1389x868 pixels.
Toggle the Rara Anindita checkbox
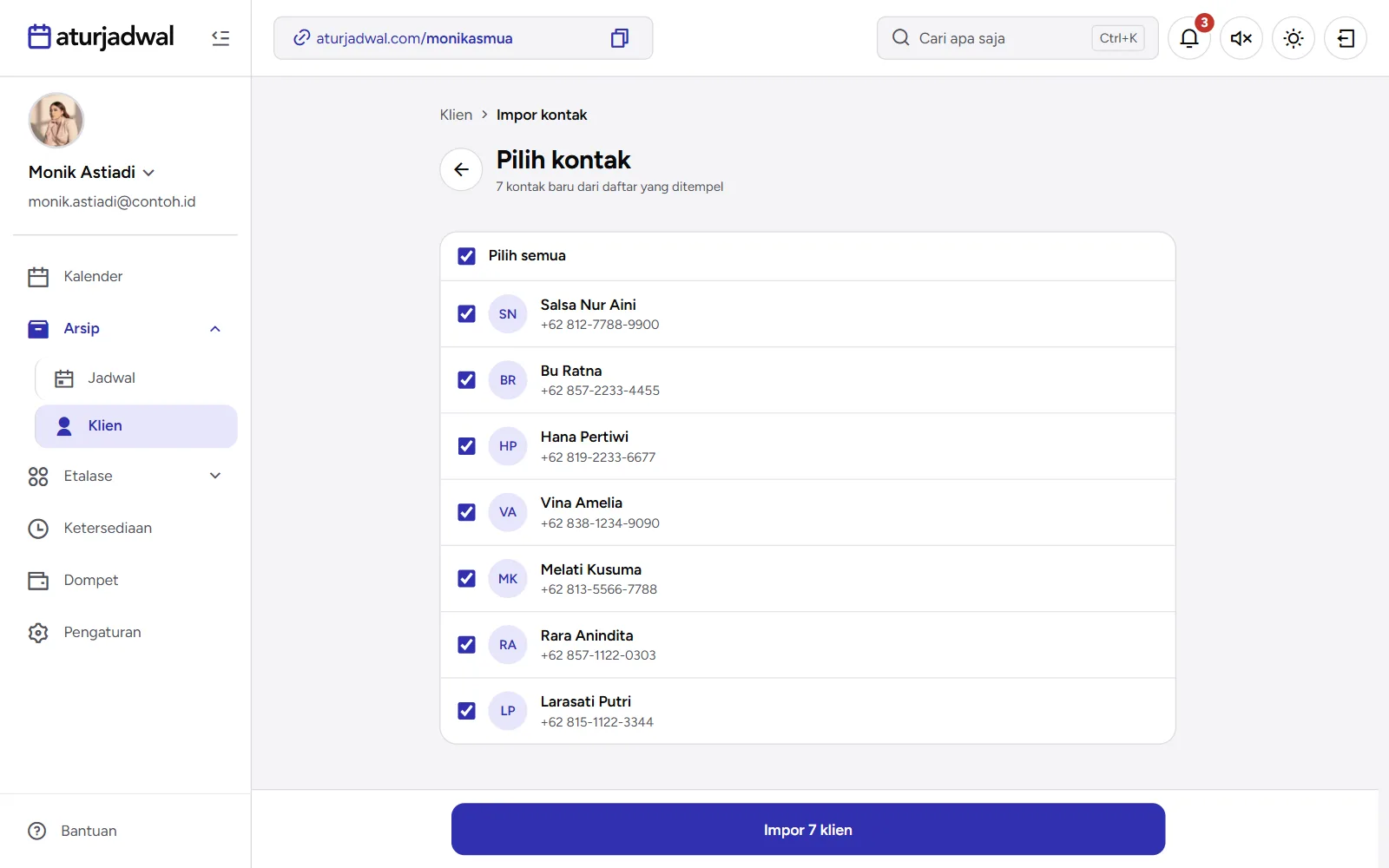(467, 645)
